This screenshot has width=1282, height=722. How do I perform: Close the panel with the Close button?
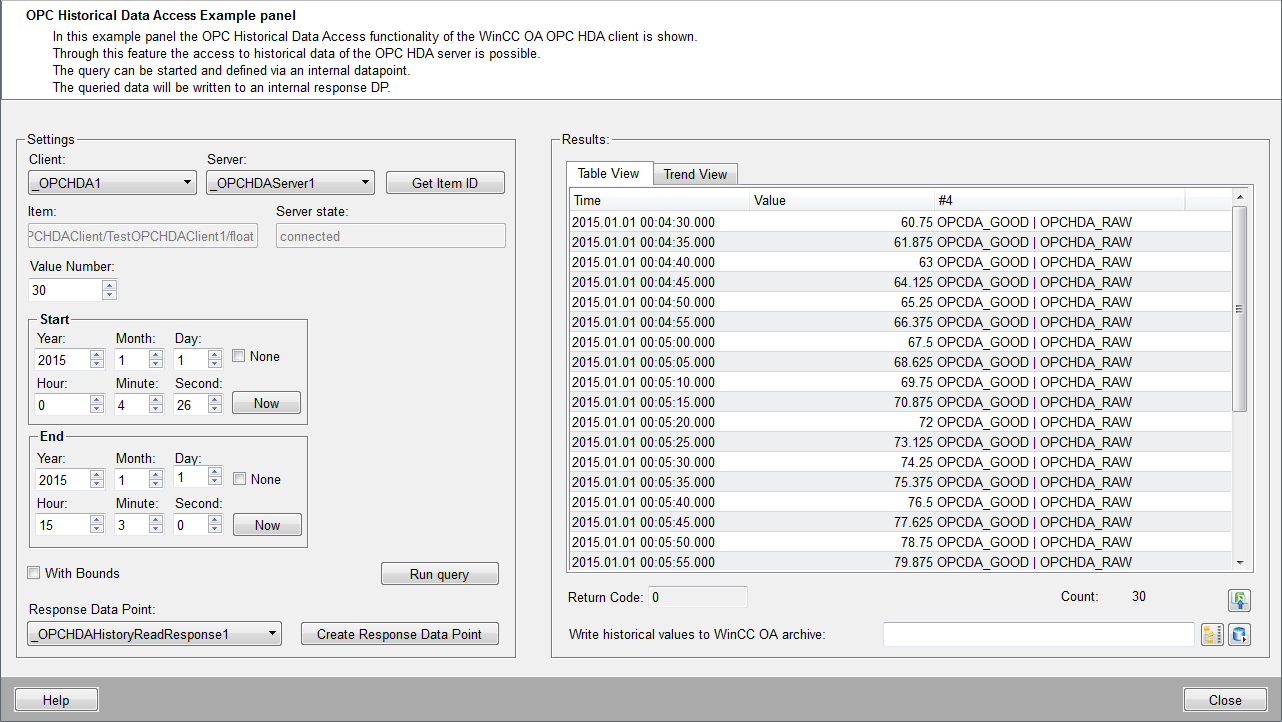point(1225,700)
